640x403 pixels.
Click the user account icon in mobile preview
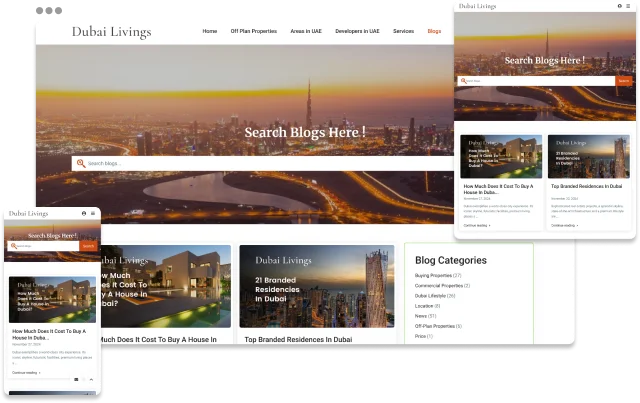(84, 213)
